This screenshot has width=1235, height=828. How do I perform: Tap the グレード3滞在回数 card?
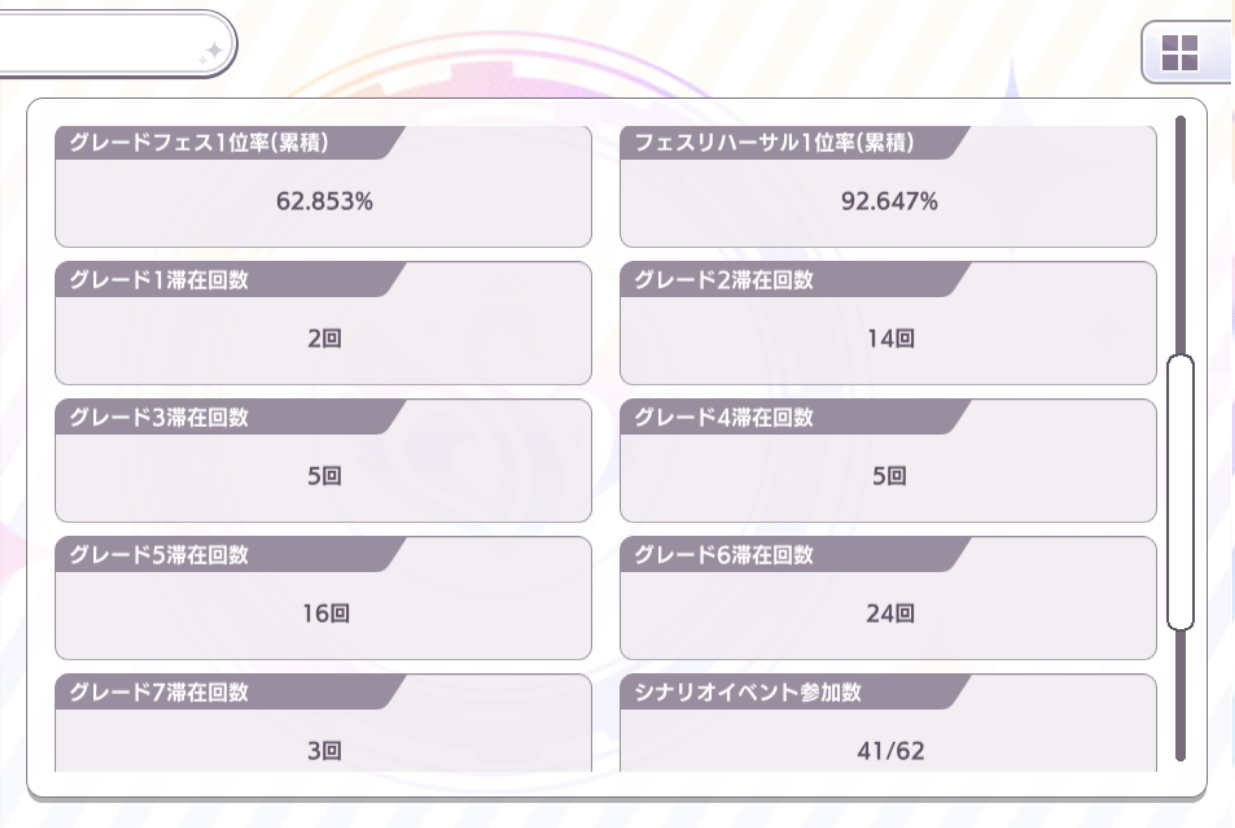pyautogui.click(x=323, y=460)
